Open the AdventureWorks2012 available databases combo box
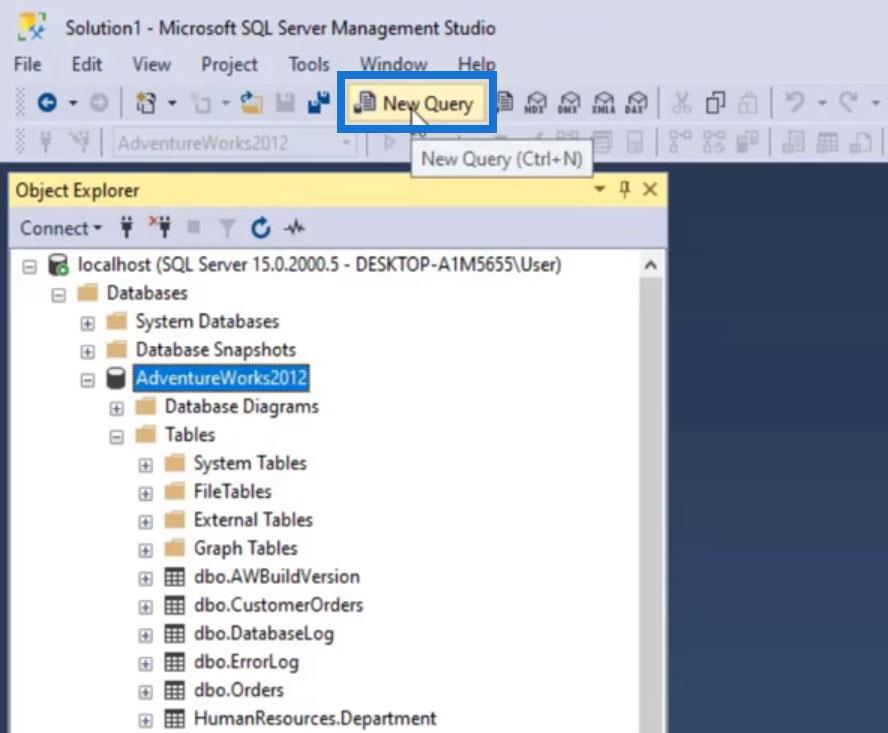 [x=234, y=143]
